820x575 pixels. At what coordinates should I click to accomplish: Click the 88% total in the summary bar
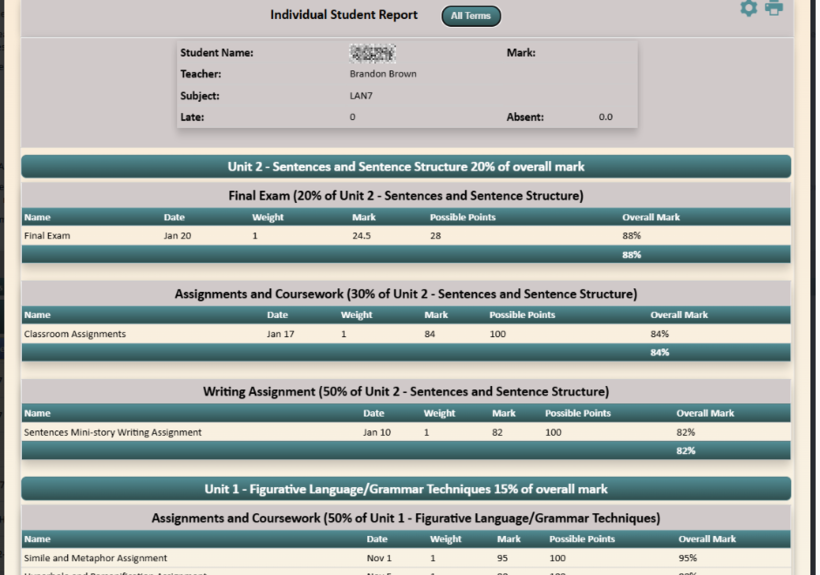coord(631,255)
